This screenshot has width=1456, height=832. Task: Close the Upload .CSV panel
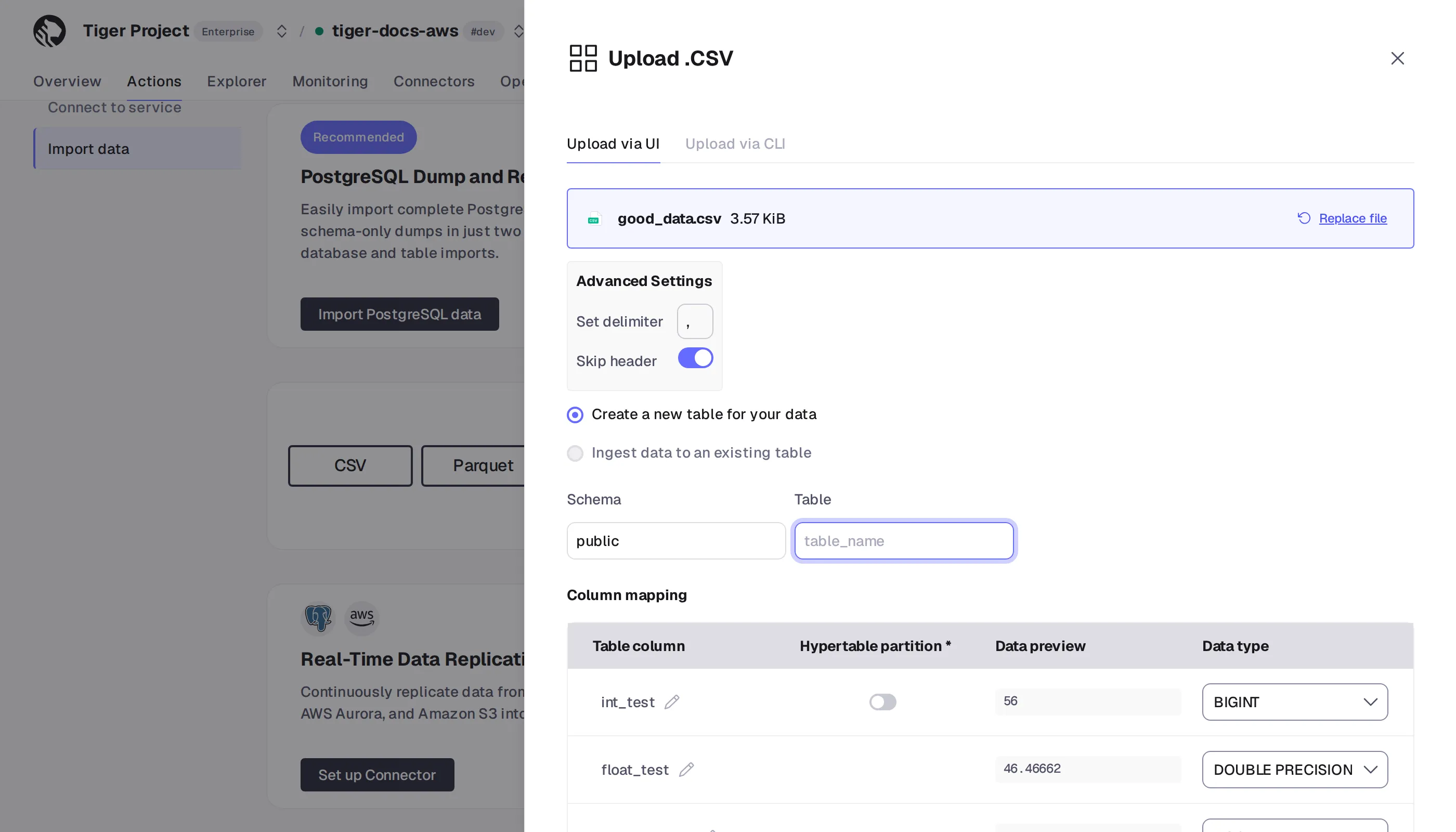pos(1397,58)
